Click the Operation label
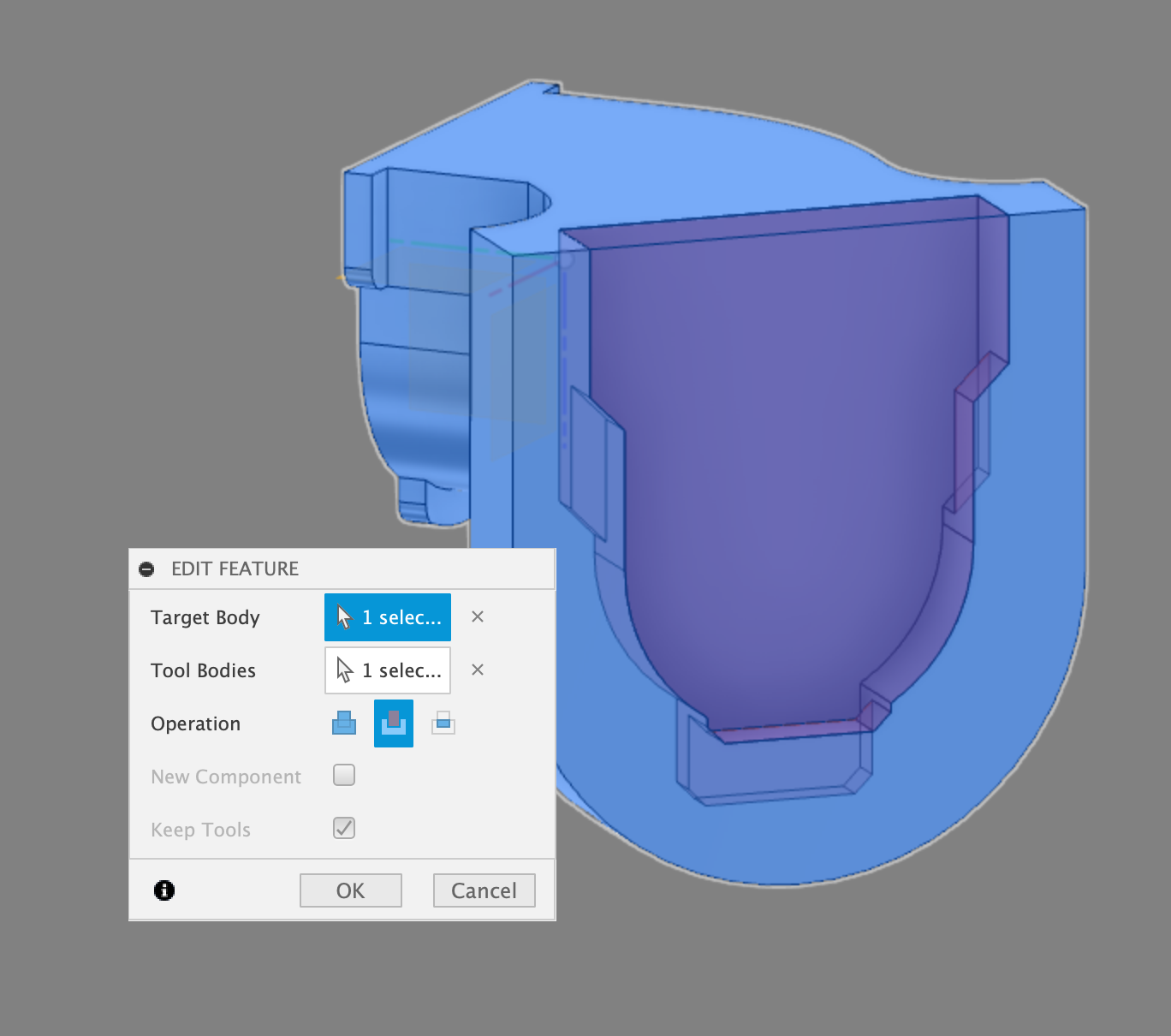This screenshot has height=1036, width=1171. (x=196, y=723)
